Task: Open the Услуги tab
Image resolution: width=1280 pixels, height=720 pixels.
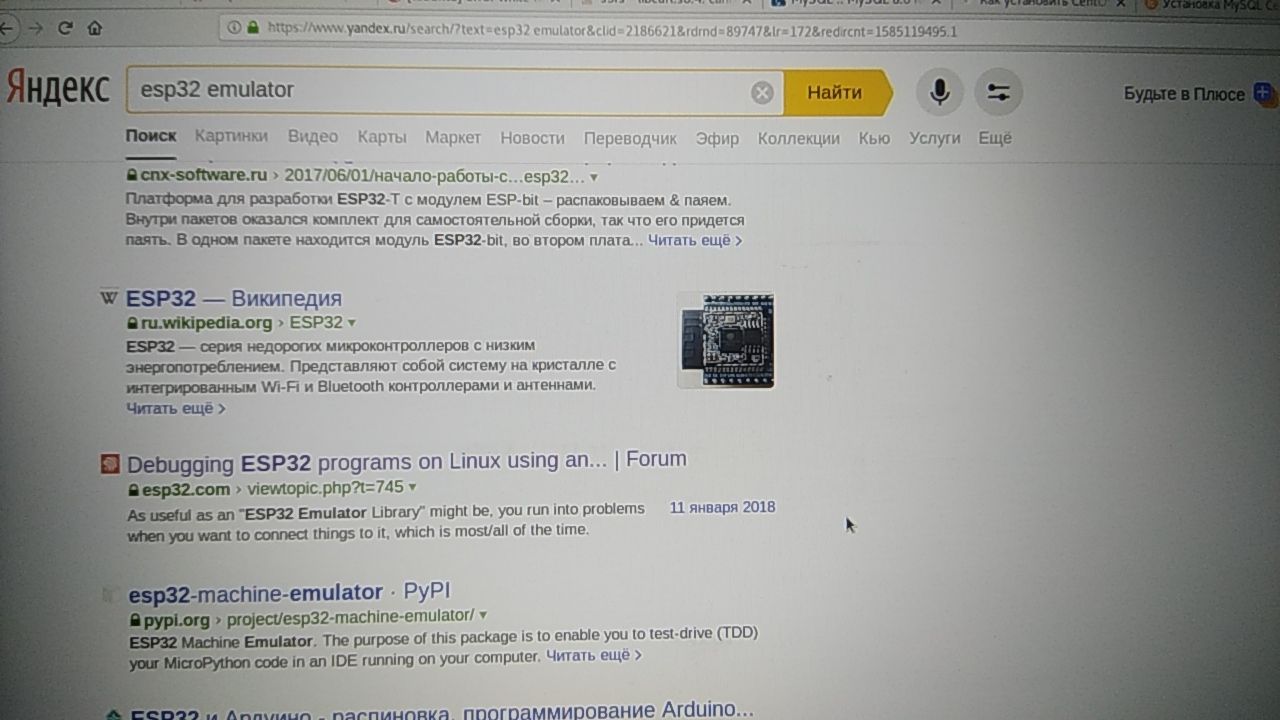Action: click(x=934, y=138)
